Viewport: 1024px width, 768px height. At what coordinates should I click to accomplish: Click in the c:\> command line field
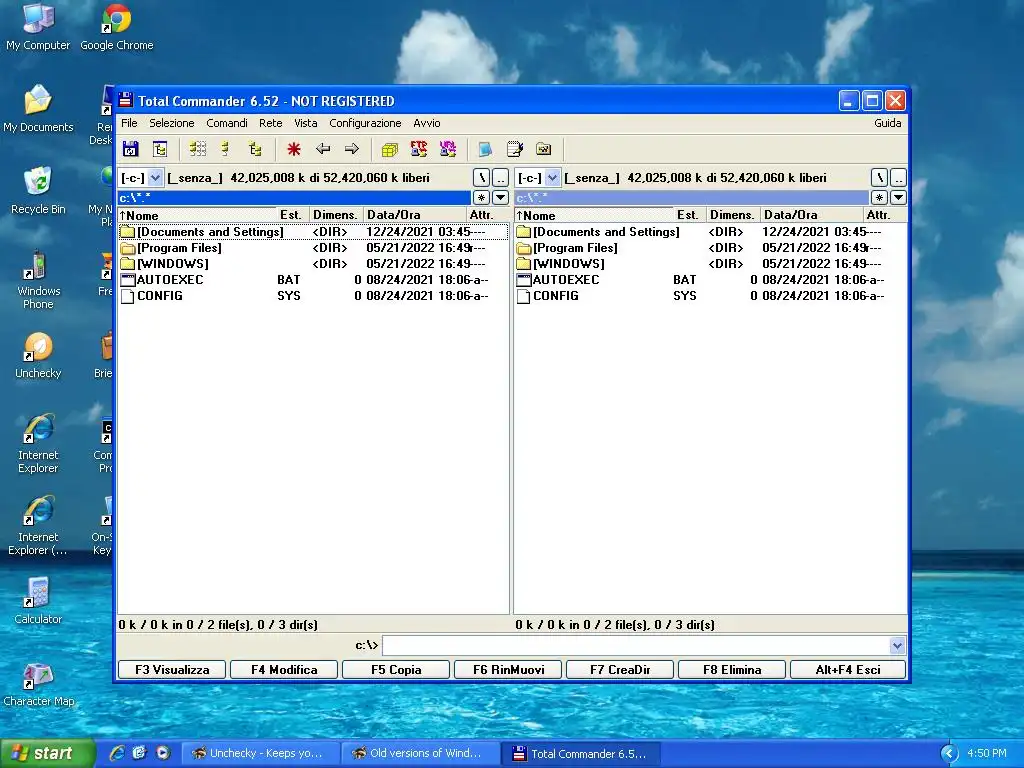tap(636, 645)
